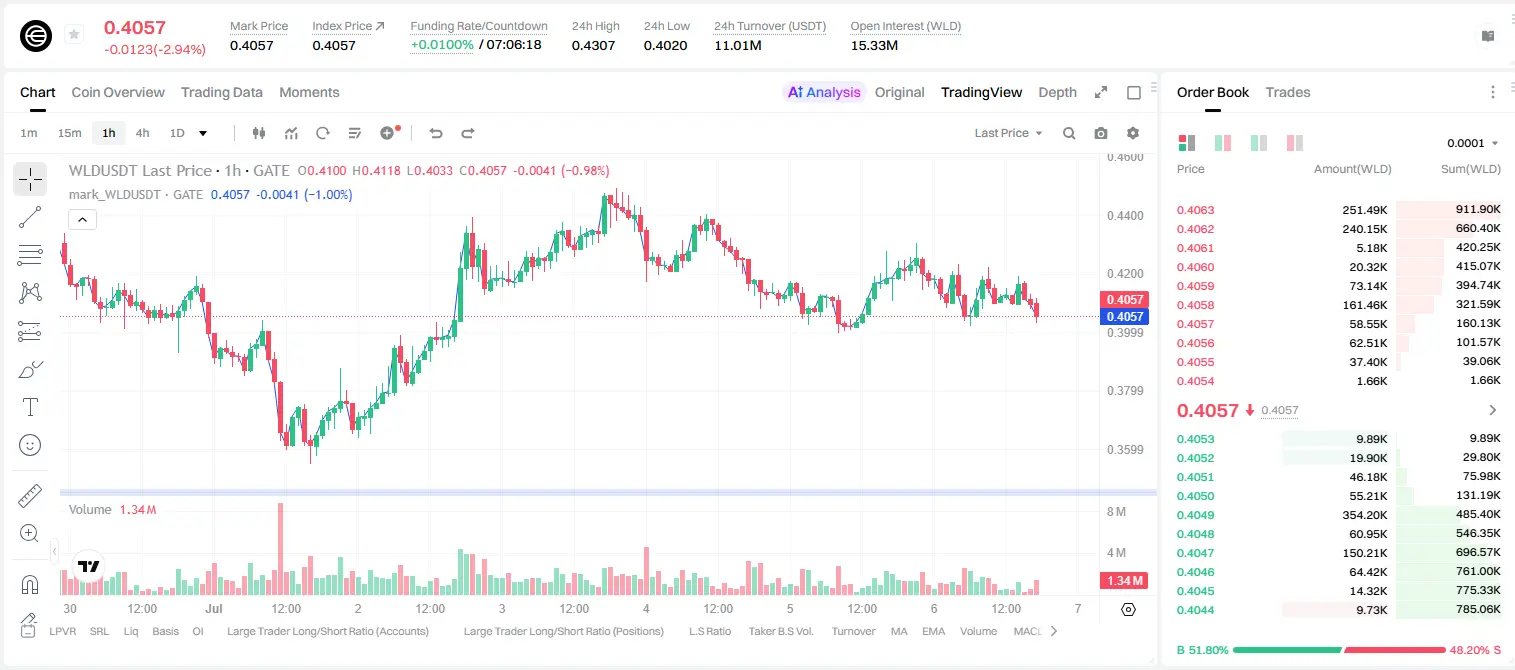The width and height of the screenshot is (1515, 670).
Task: Toggle the square layout checkbox beside Depth
Action: pyautogui.click(x=1134, y=92)
